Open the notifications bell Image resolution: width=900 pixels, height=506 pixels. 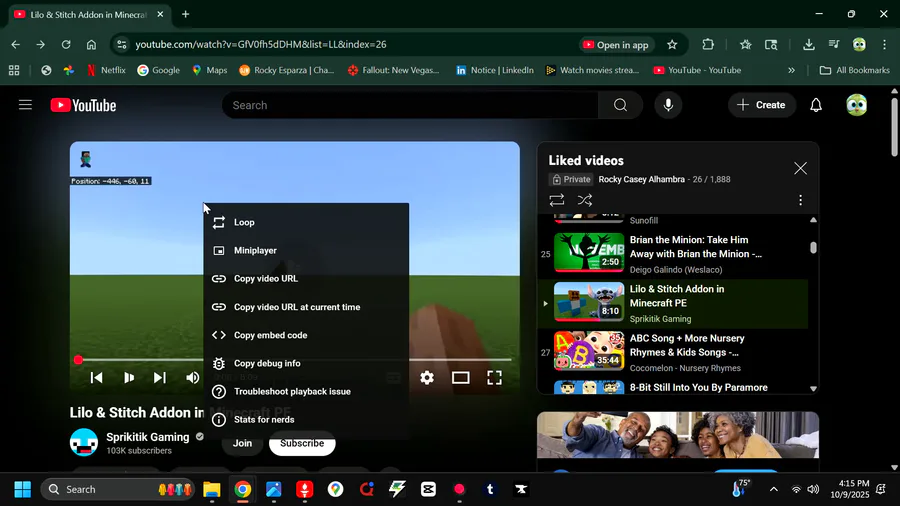click(x=816, y=105)
